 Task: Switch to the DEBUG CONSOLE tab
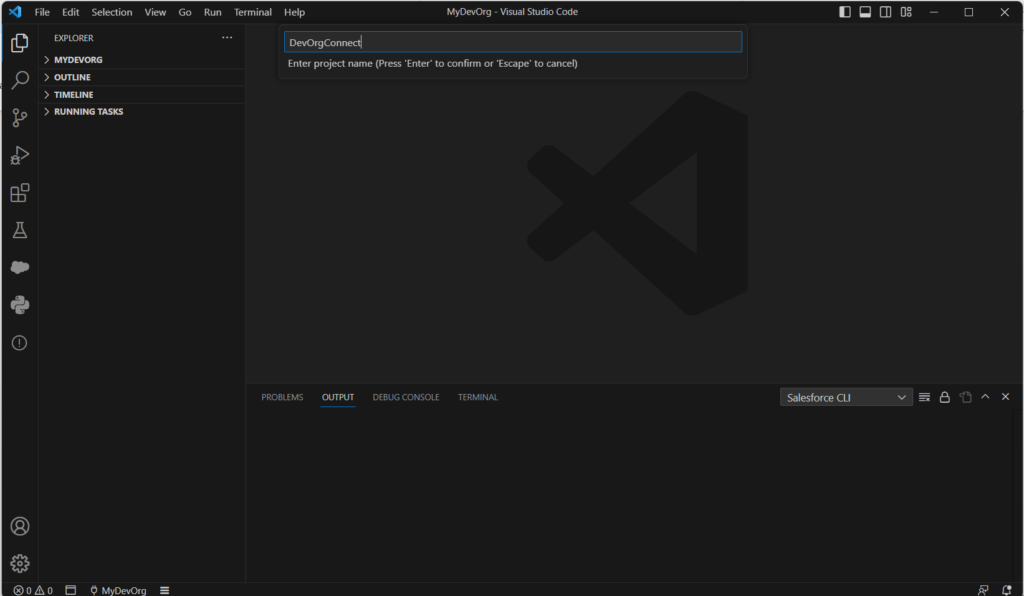(405, 397)
